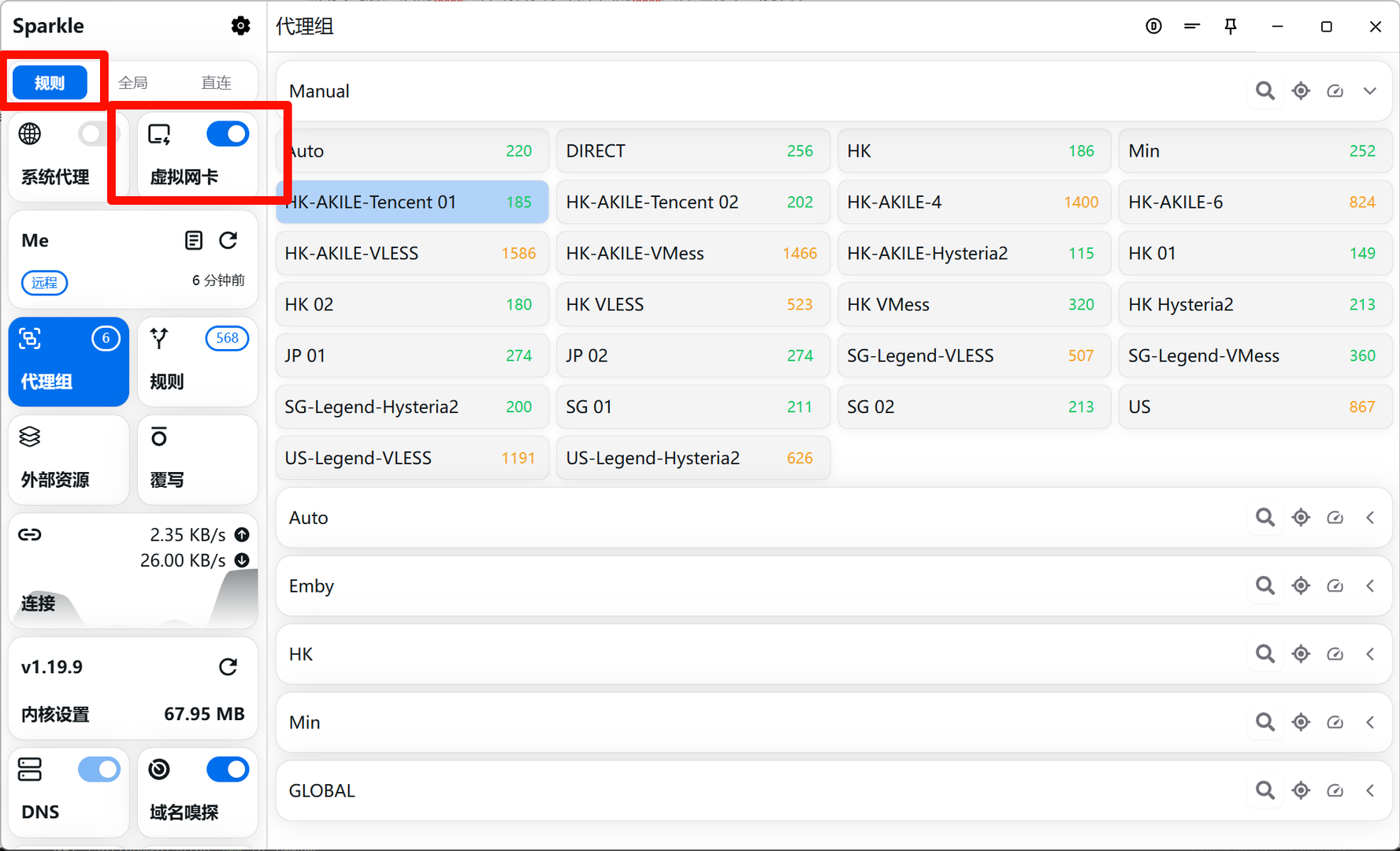The image size is (1400, 851).
Task: Collapse the Manual proxy group
Action: 1370,91
